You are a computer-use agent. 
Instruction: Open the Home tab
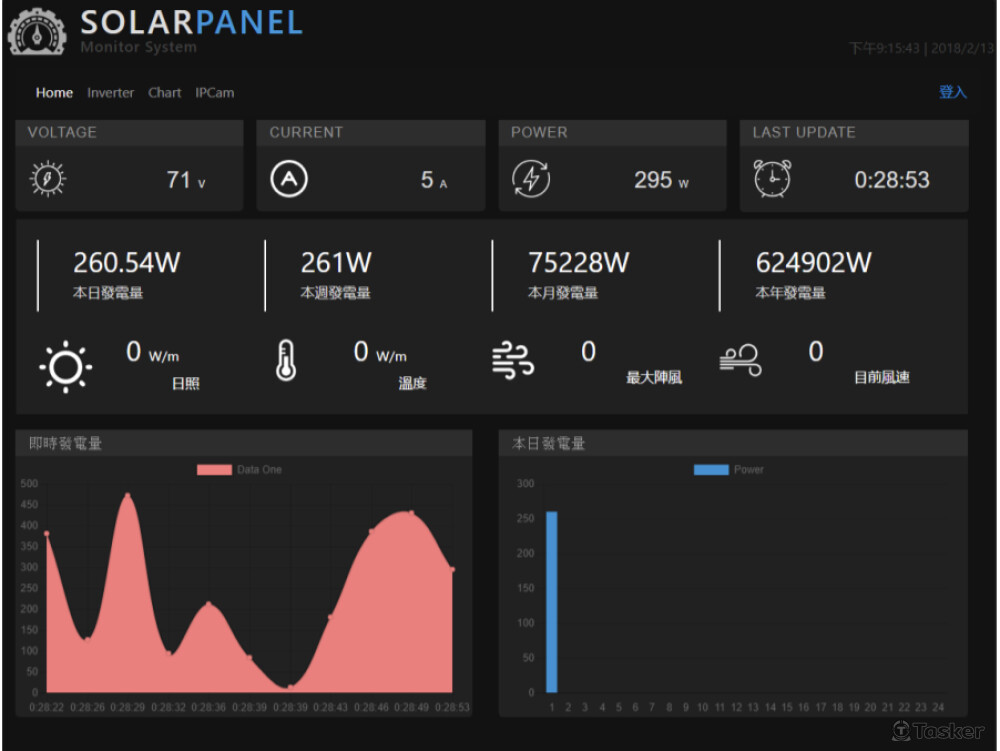click(54, 93)
